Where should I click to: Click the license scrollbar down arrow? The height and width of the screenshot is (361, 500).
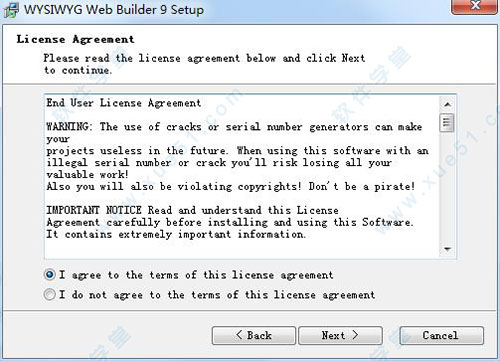click(447, 249)
